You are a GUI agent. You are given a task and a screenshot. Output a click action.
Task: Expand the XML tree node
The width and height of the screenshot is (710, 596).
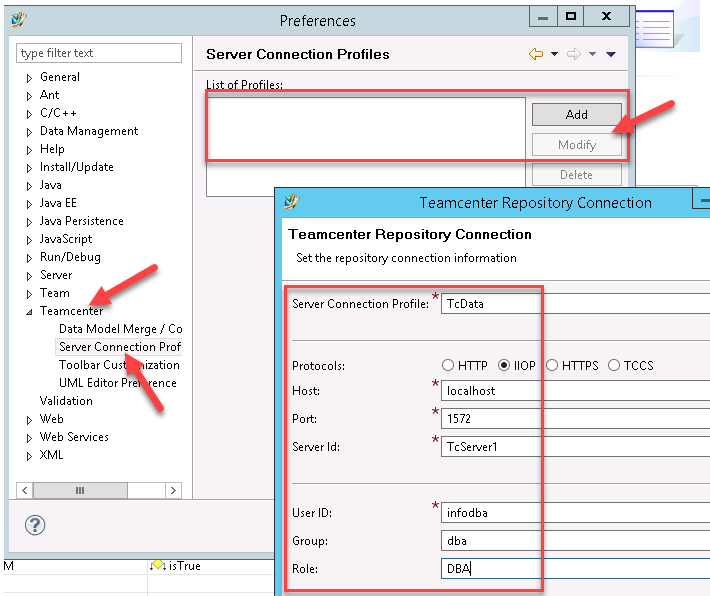pos(29,456)
